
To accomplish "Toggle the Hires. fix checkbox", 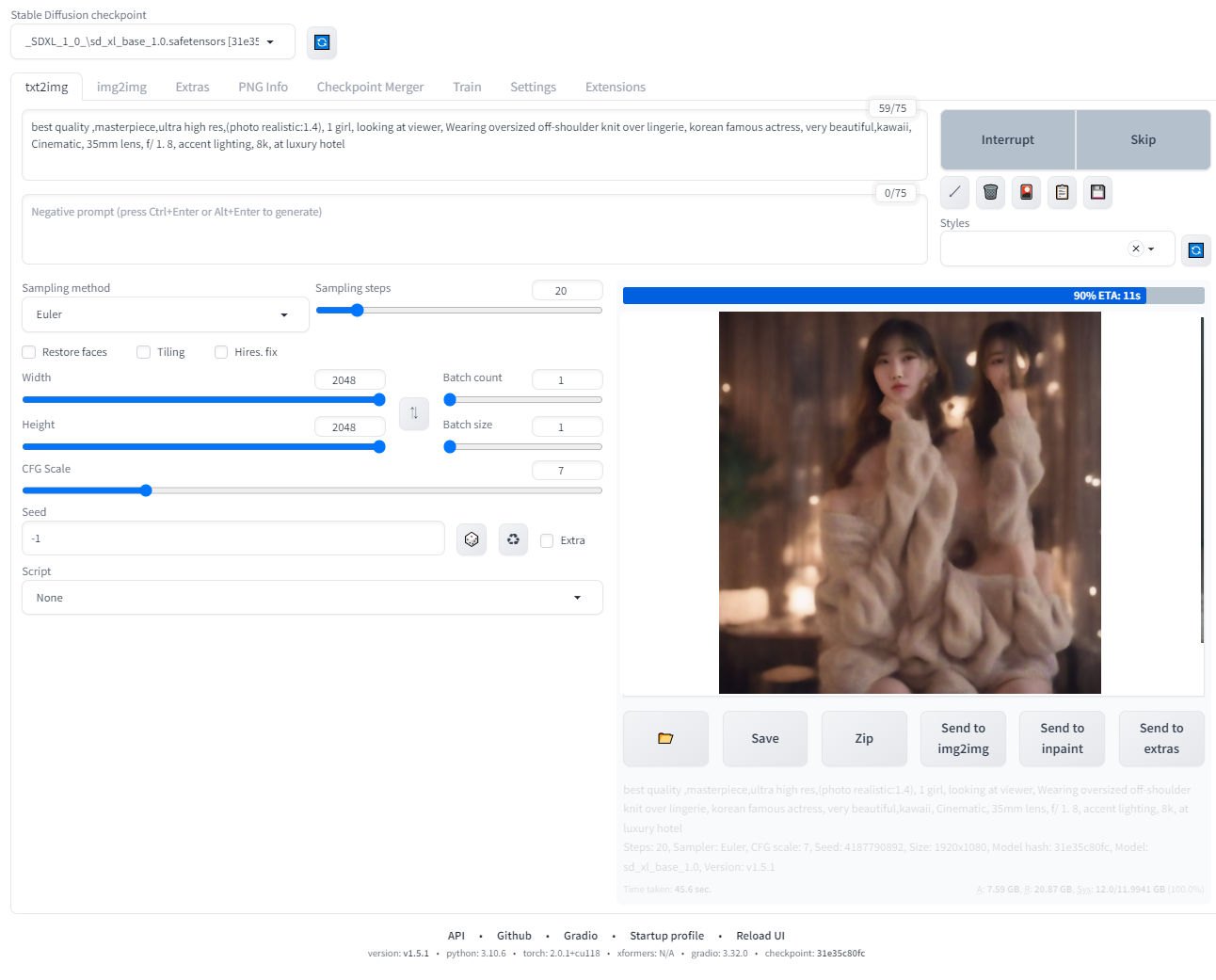I will pos(221,352).
